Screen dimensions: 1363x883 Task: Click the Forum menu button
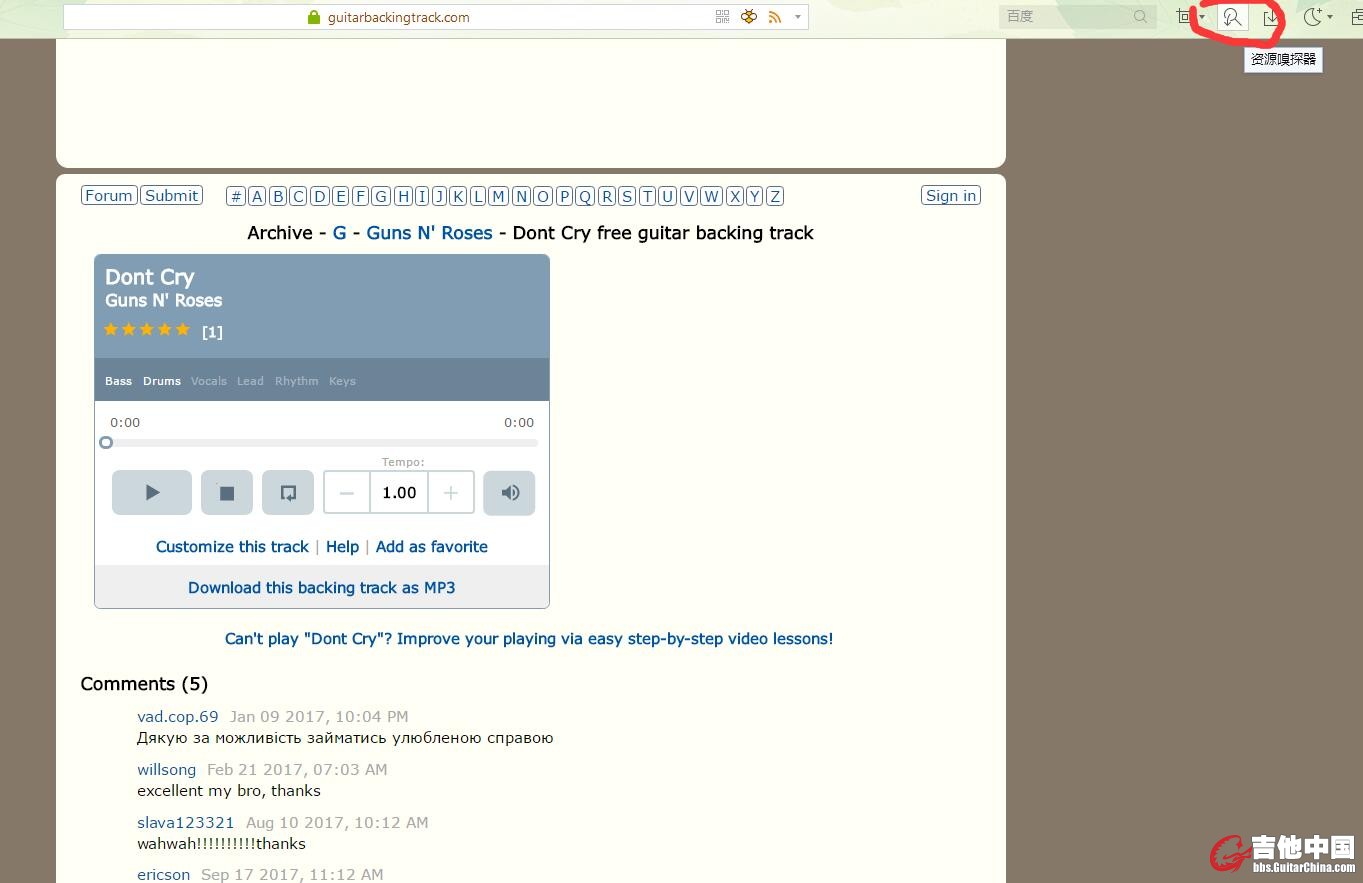point(109,196)
